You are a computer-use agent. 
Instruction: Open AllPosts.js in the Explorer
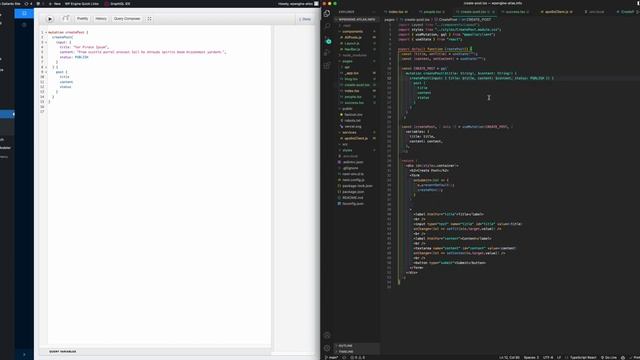point(353,38)
